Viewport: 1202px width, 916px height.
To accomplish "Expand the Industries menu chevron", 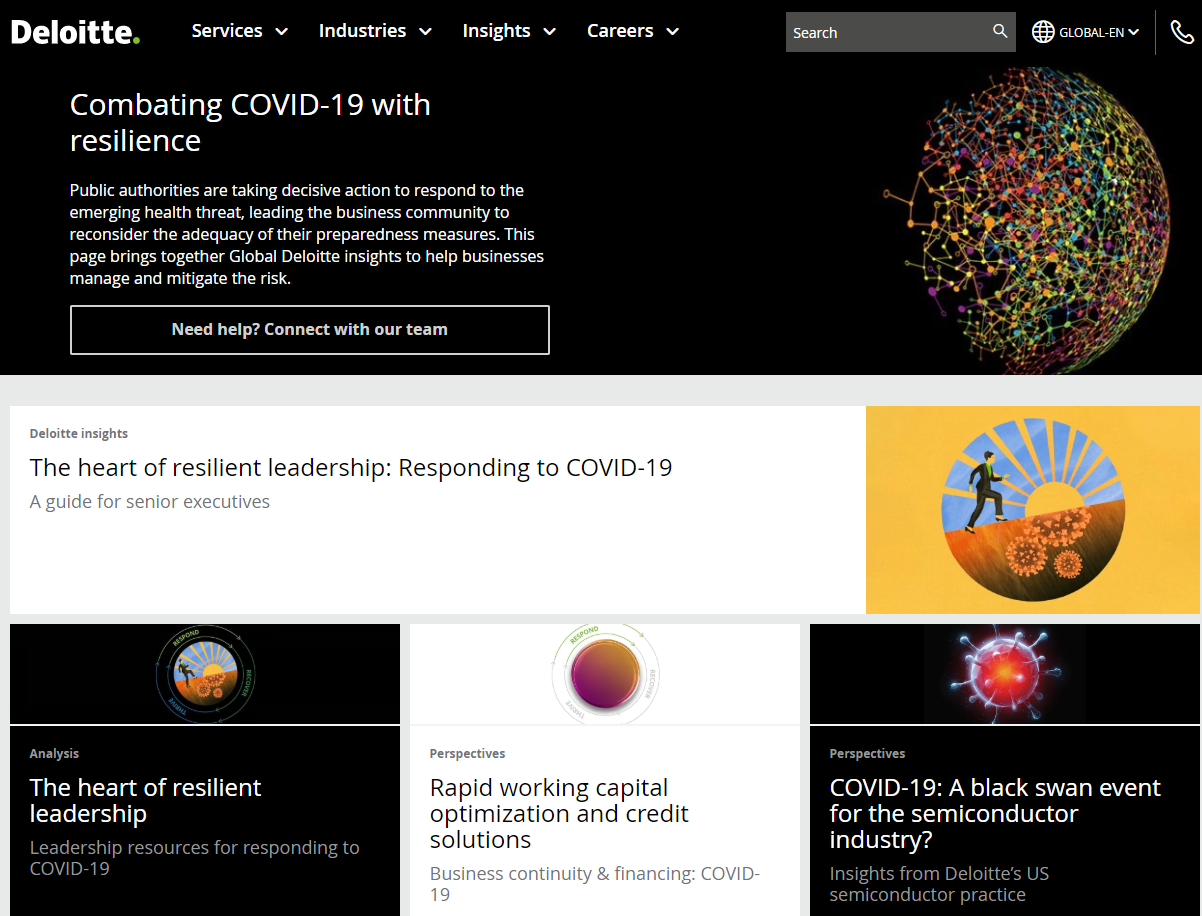I will click(x=425, y=32).
